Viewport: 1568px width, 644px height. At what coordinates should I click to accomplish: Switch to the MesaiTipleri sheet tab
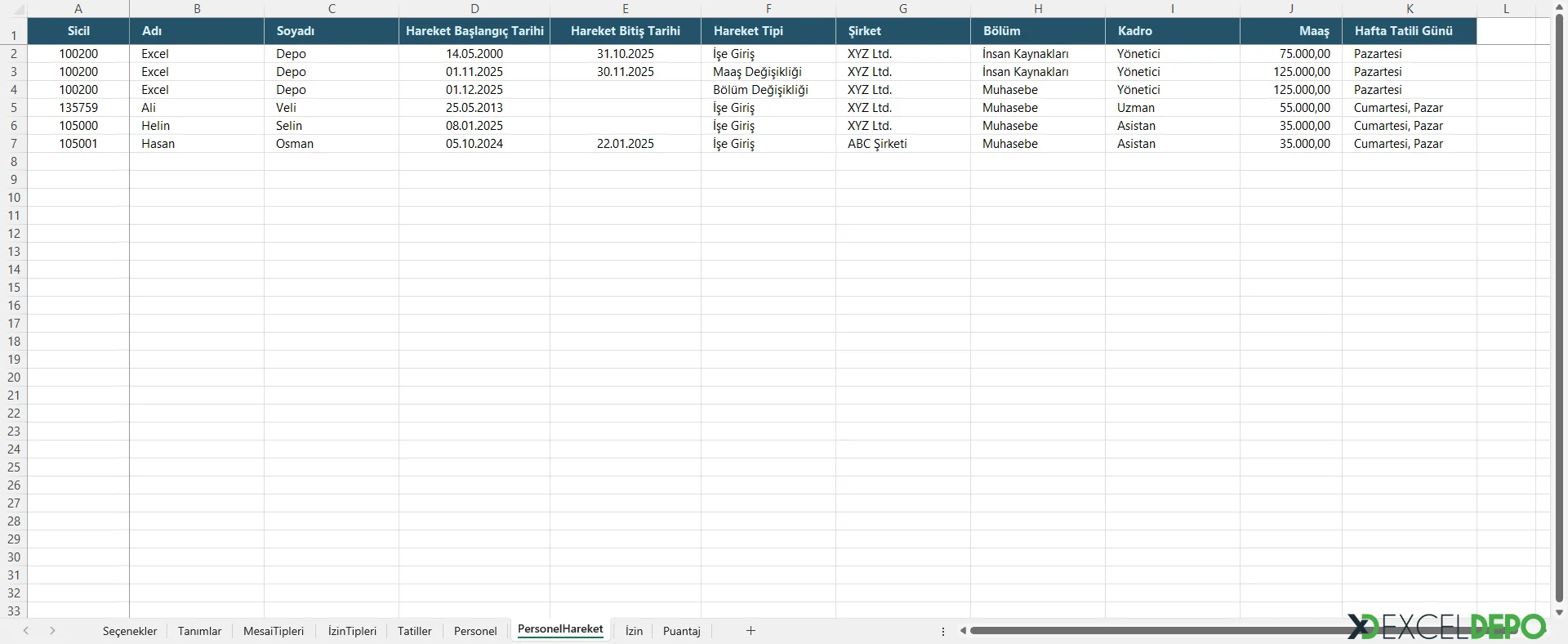(274, 631)
